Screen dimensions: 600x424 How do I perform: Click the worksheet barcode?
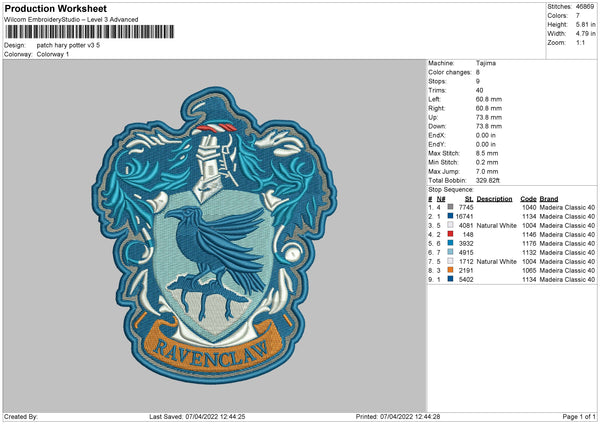pos(90,32)
